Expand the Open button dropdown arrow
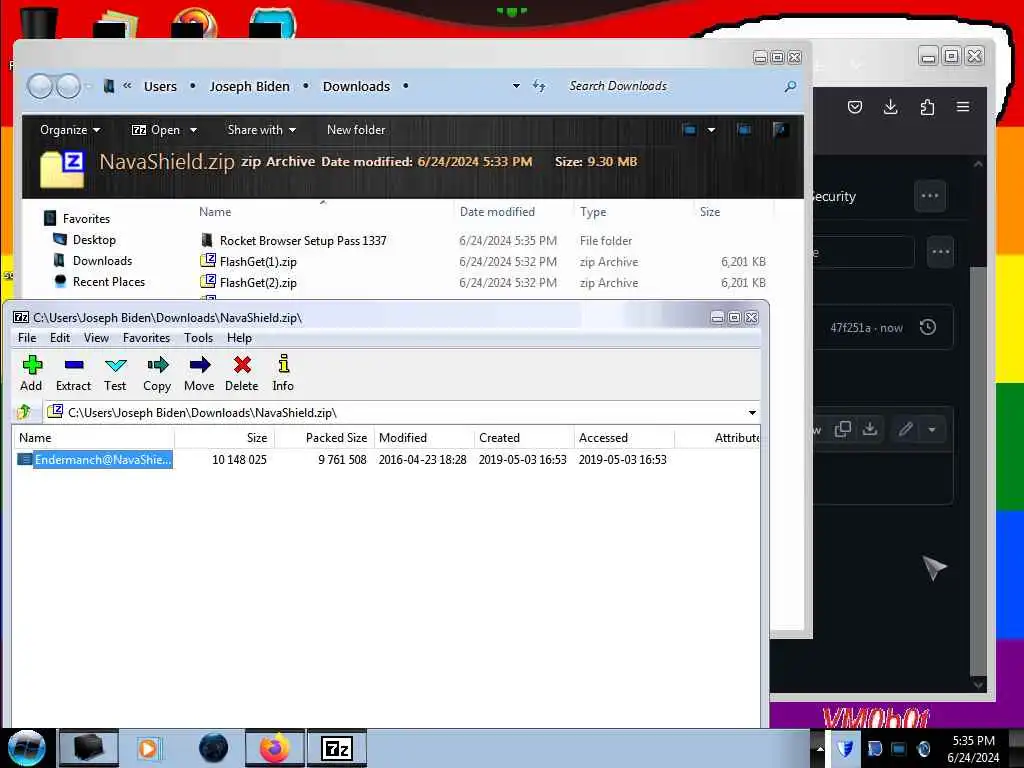This screenshot has height=768, width=1024. 193,130
